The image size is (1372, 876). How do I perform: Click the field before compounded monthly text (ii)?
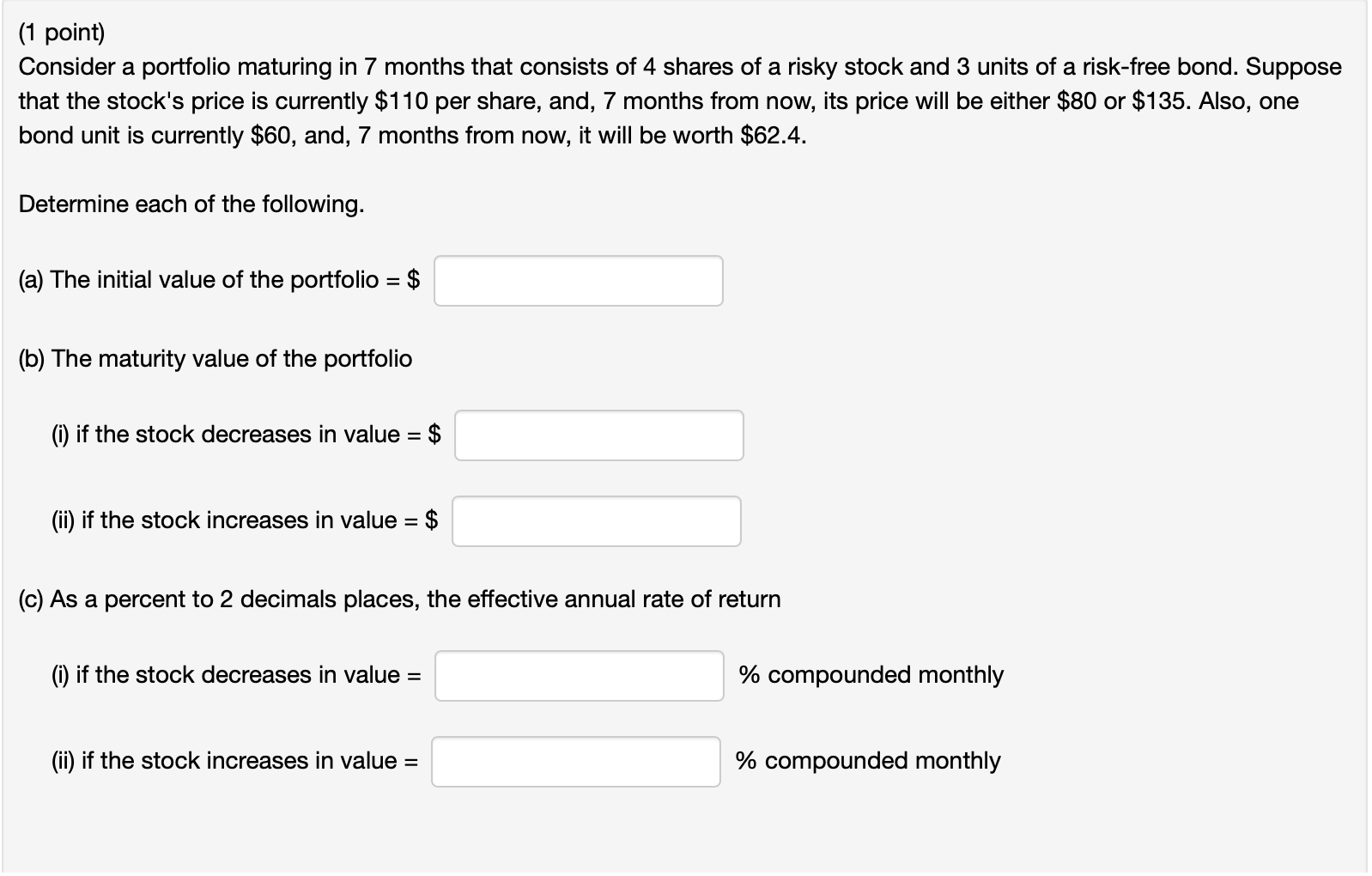pyautogui.click(x=575, y=762)
